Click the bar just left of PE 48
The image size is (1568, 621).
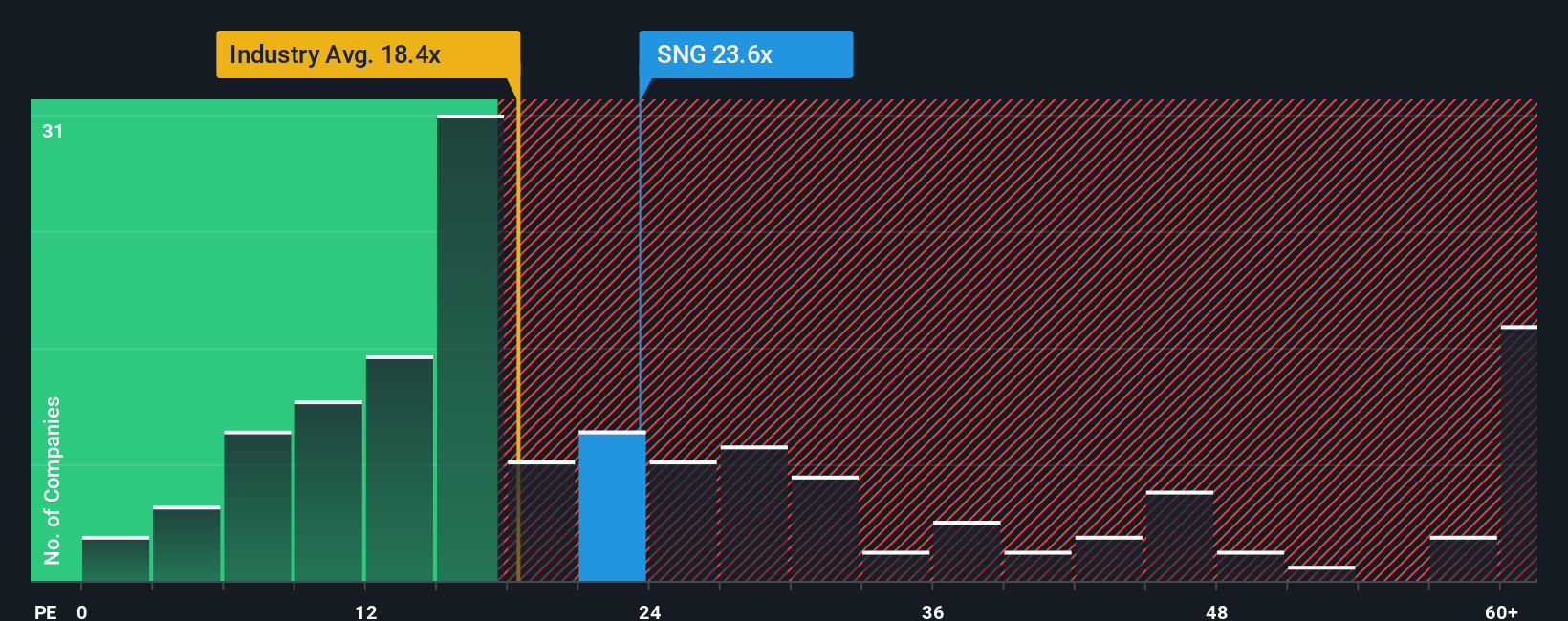click(1180, 536)
